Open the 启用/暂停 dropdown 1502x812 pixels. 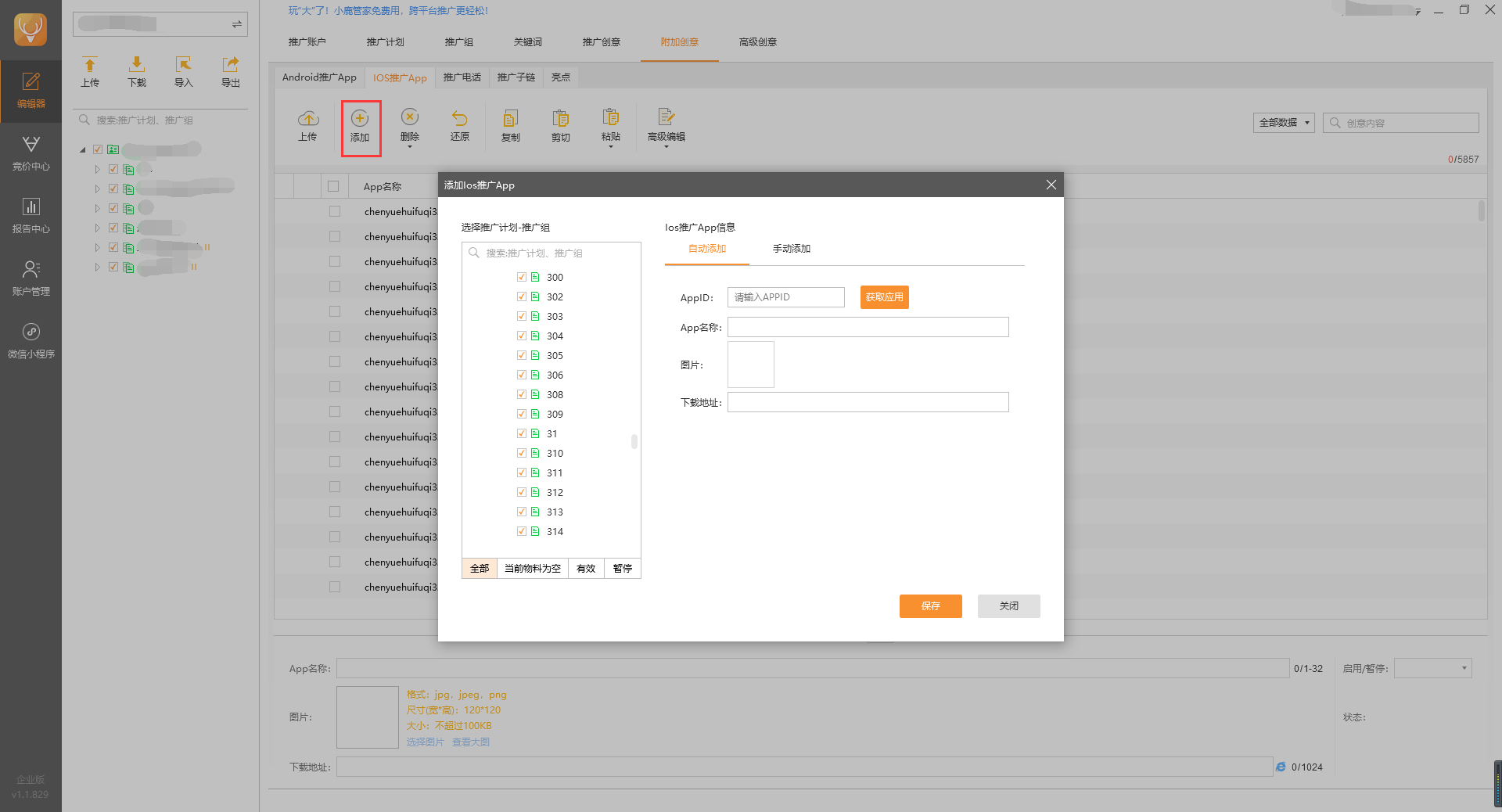tap(1433, 668)
